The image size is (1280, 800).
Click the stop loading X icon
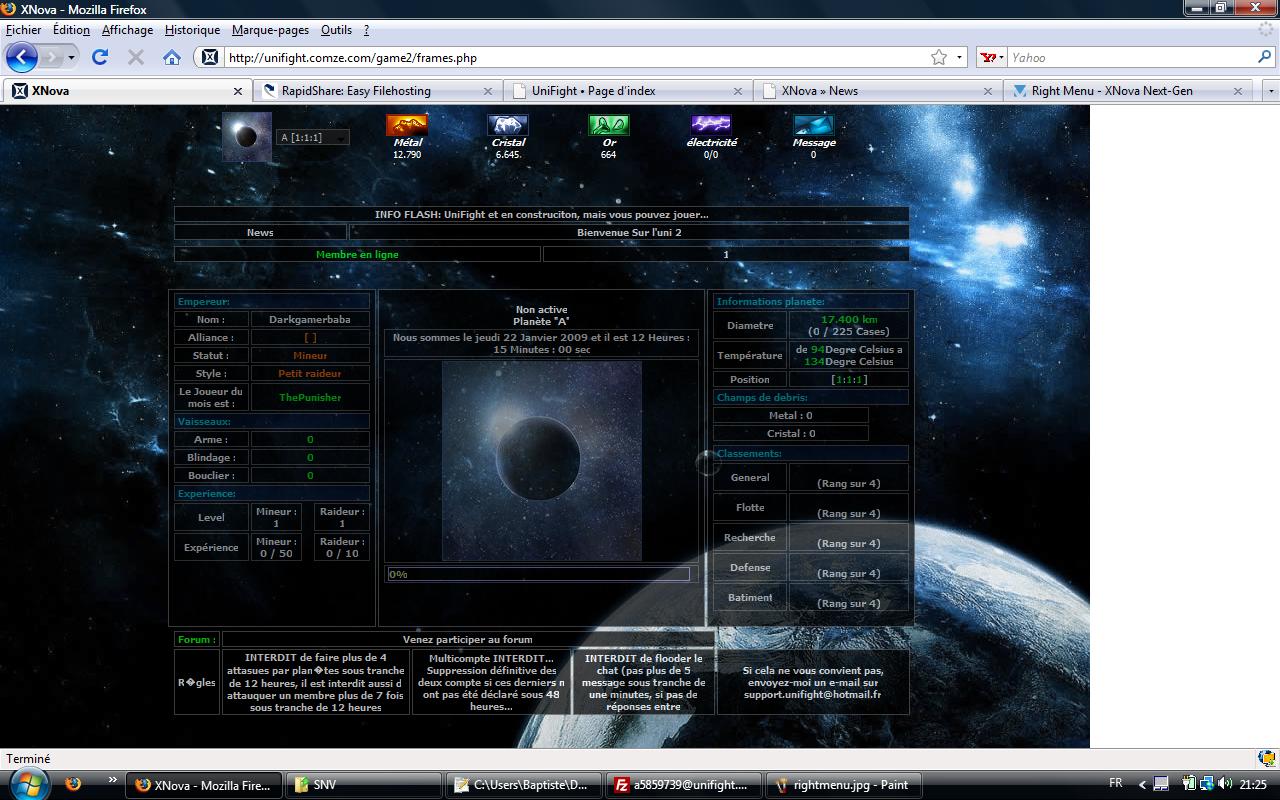pyautogui.click(x=136, y=57)
